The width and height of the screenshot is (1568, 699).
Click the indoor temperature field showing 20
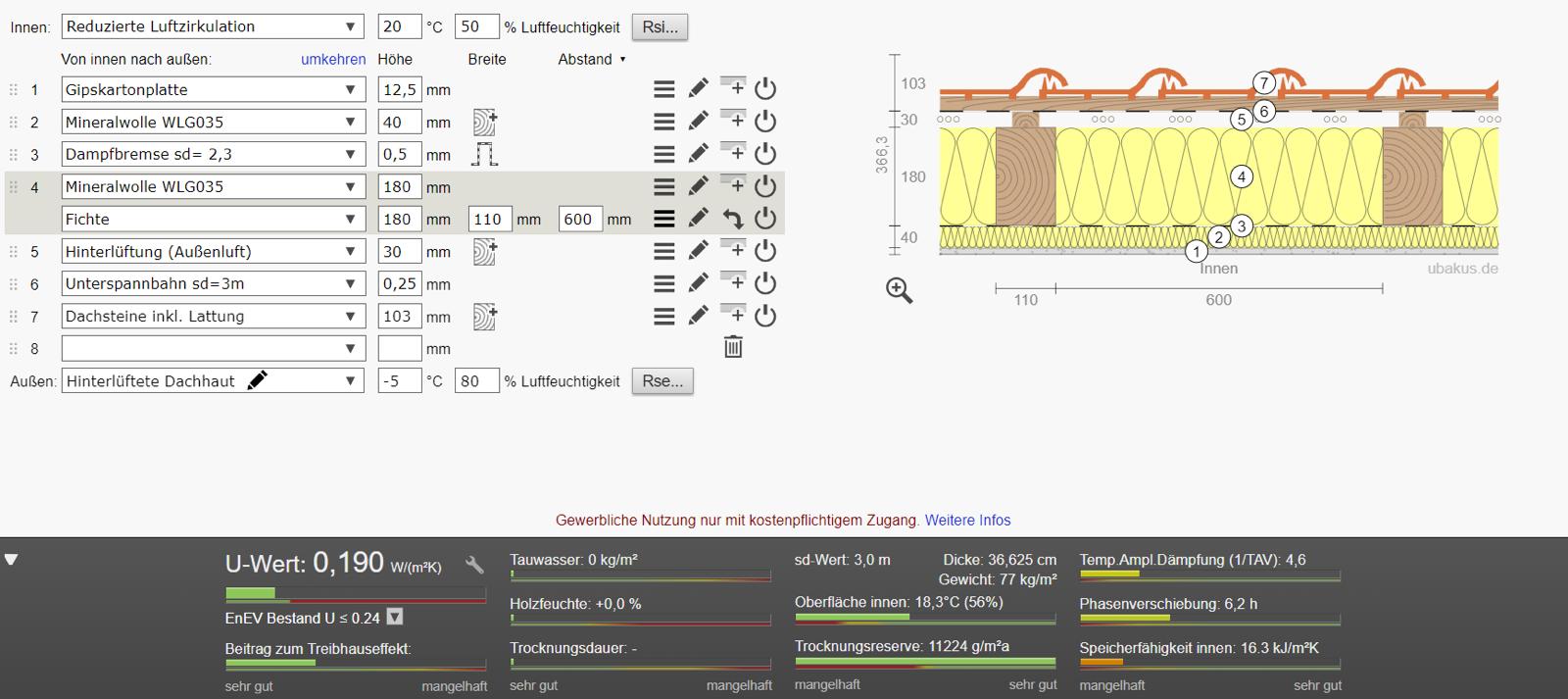[399, 26]
